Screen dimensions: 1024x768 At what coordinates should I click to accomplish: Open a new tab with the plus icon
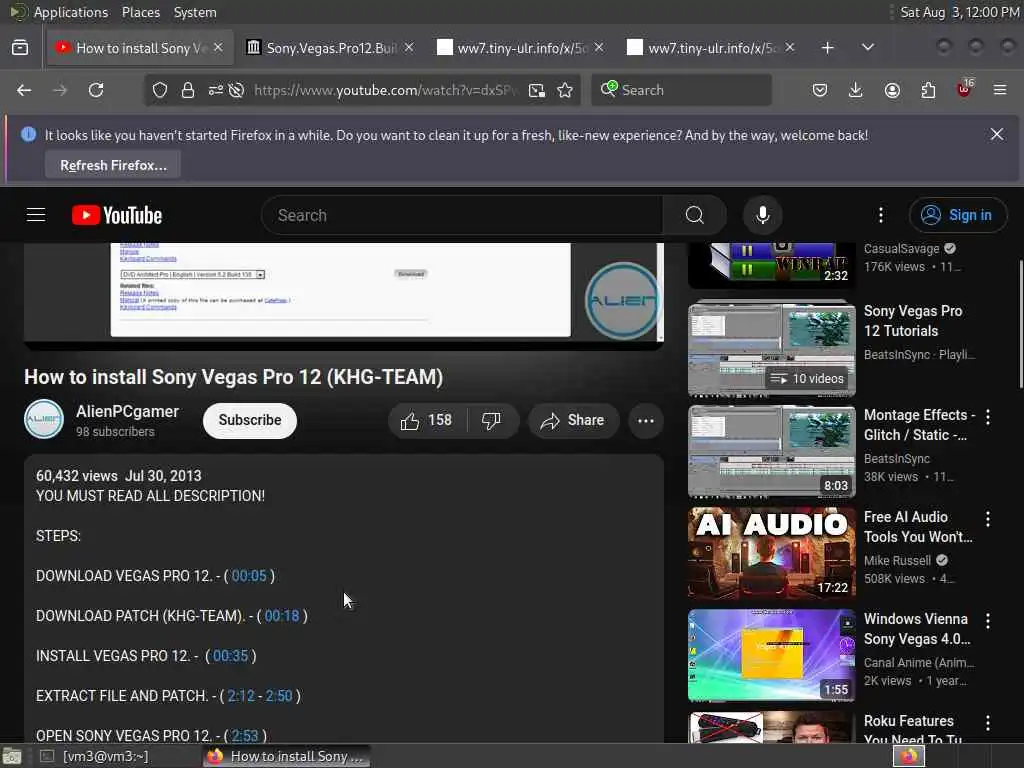pyautogui.click(x=827, y=48)
